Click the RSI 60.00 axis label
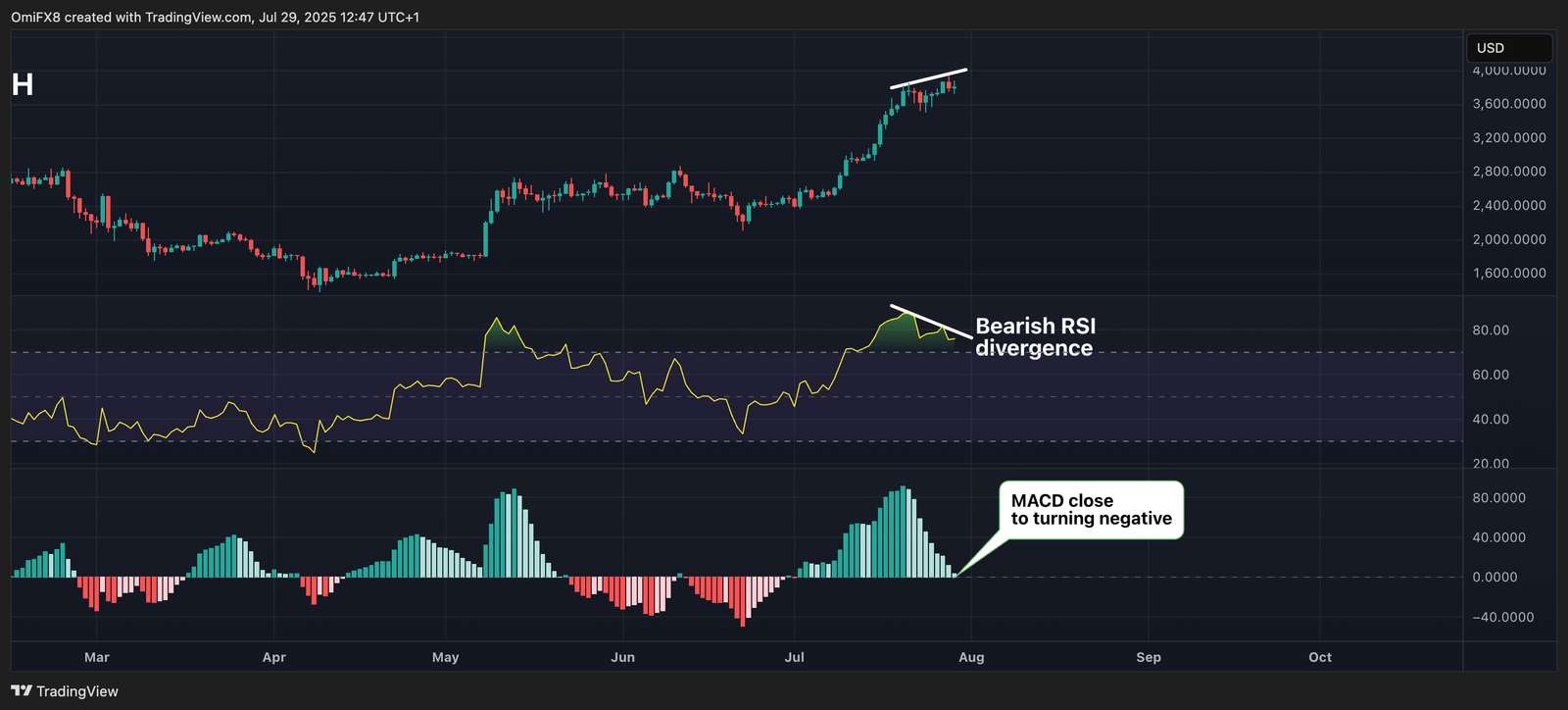Viewport: 1568px width, 710px height. (x=1491, y=375)
